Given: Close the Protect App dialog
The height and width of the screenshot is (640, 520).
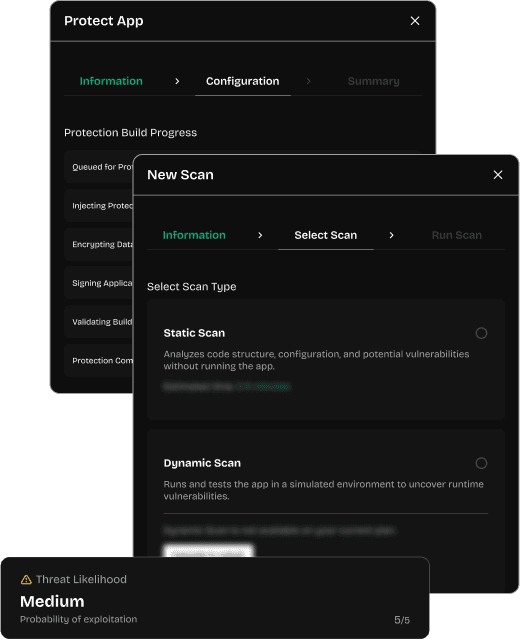Looking at the screenshot, I should [415, 21].
